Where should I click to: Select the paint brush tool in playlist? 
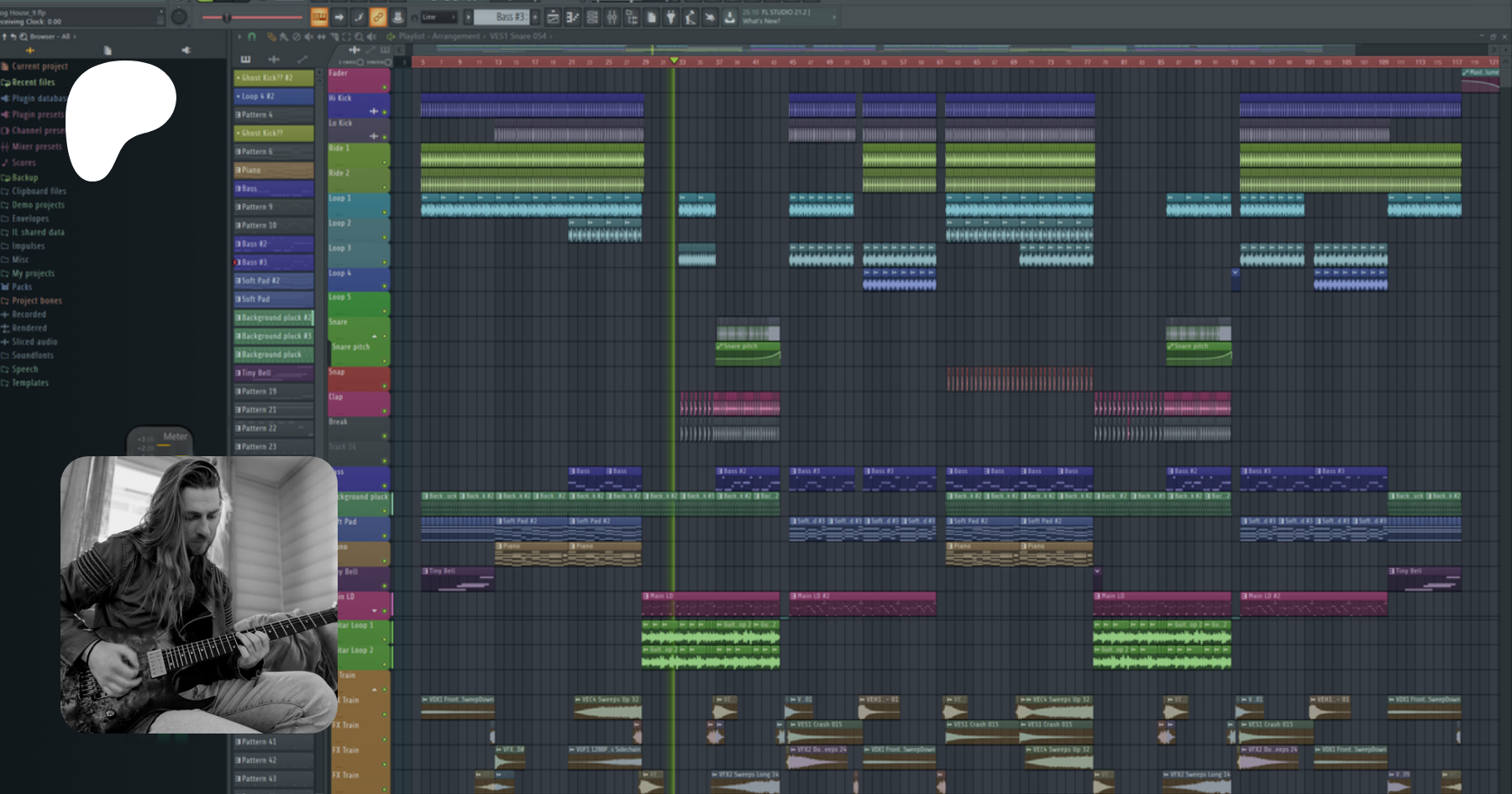[283, 37]
